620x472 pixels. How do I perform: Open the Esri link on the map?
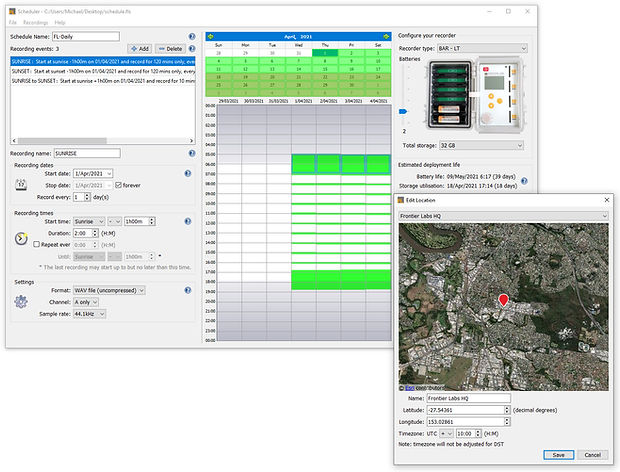point(410,388)
